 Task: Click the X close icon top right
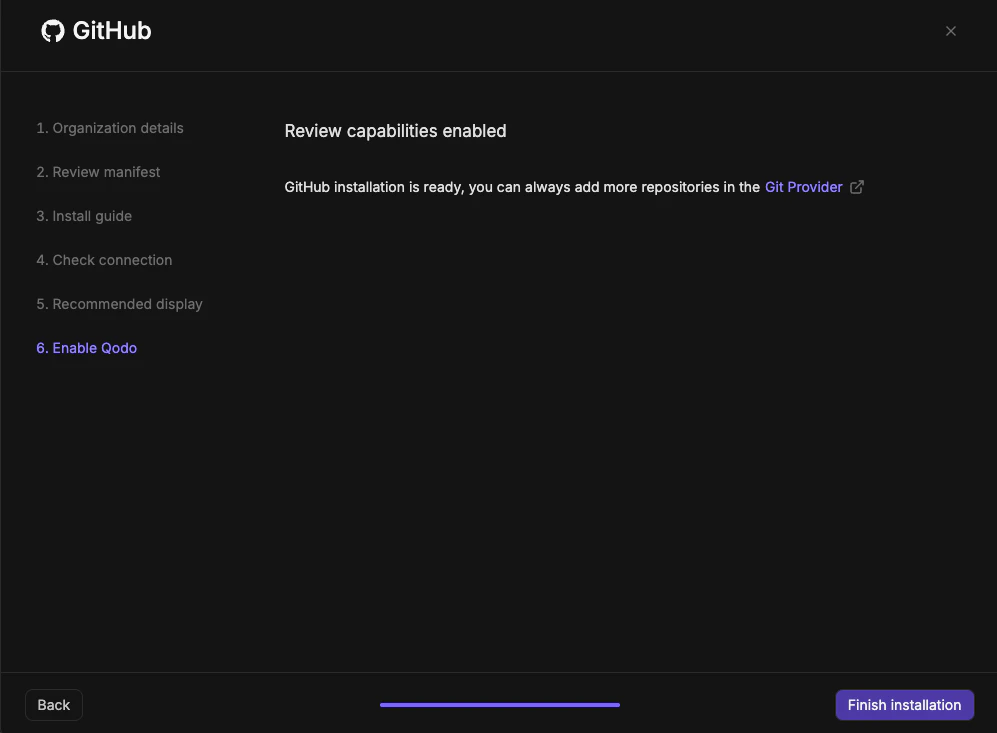click(x=951, y=31)
